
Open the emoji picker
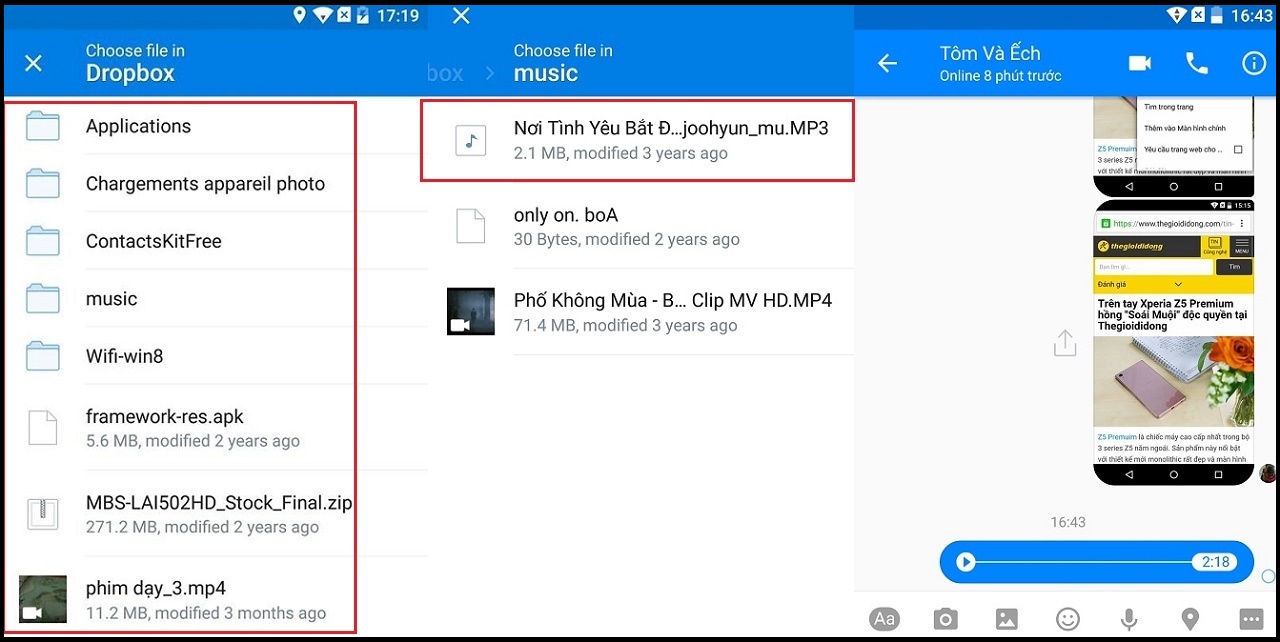pos(1068,619)
